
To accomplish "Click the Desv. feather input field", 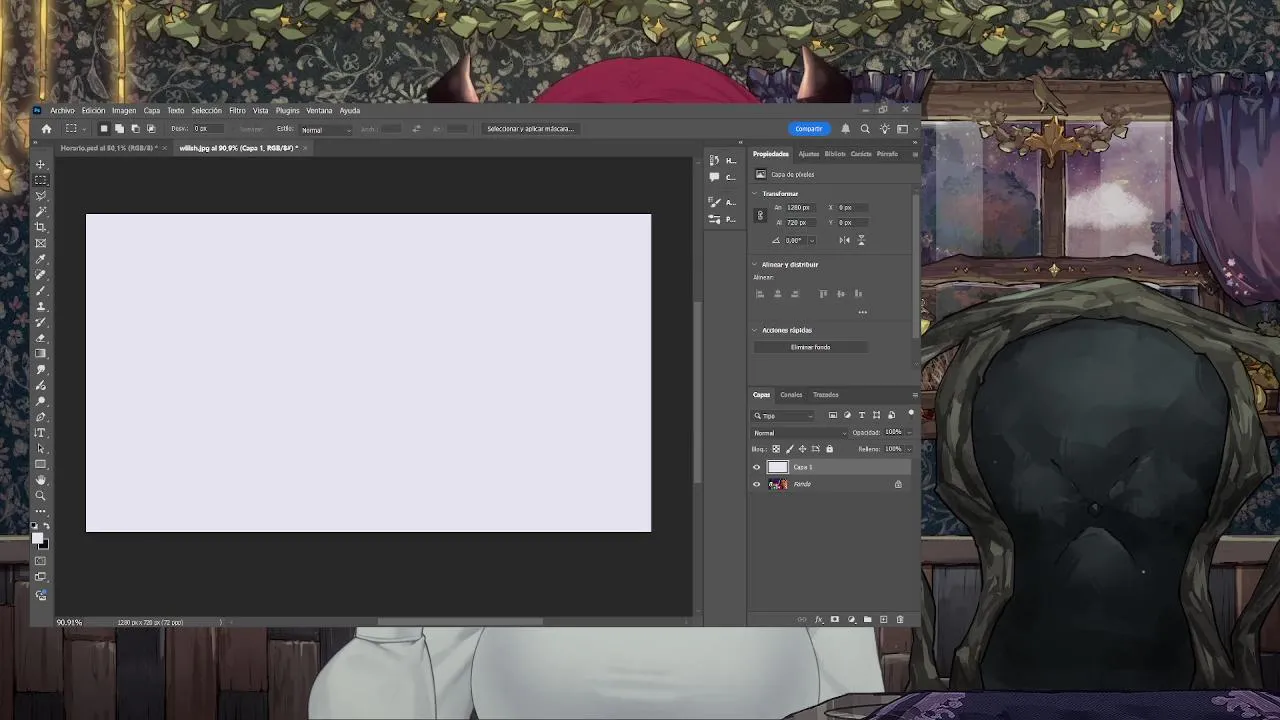I will click(x=209, y=129).
